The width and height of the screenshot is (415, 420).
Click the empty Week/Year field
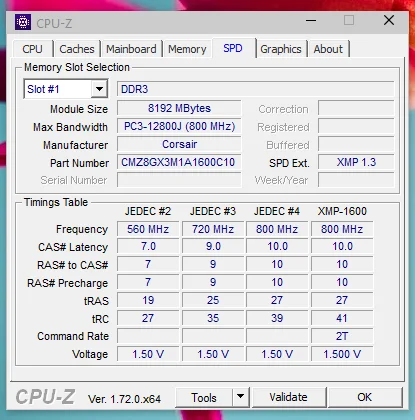tap(356, 180)
